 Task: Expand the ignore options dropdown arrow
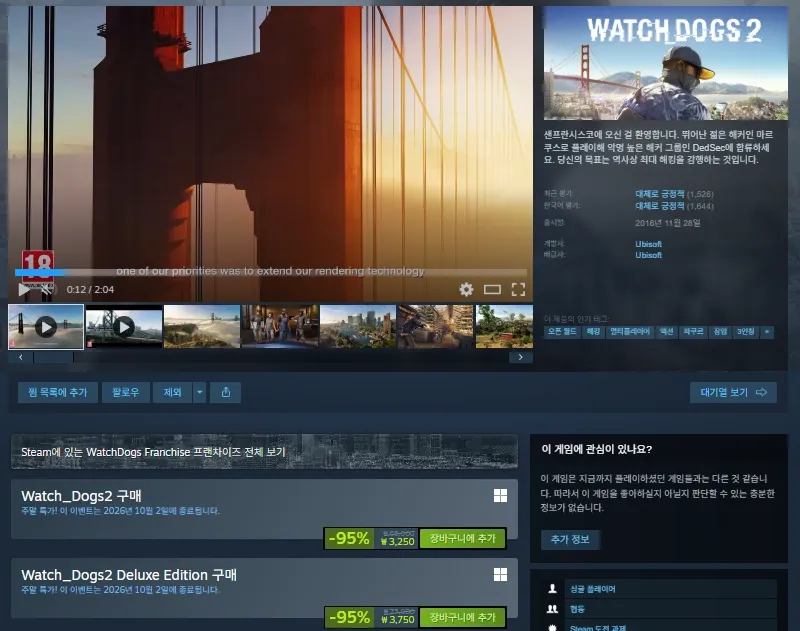[199, 392]
